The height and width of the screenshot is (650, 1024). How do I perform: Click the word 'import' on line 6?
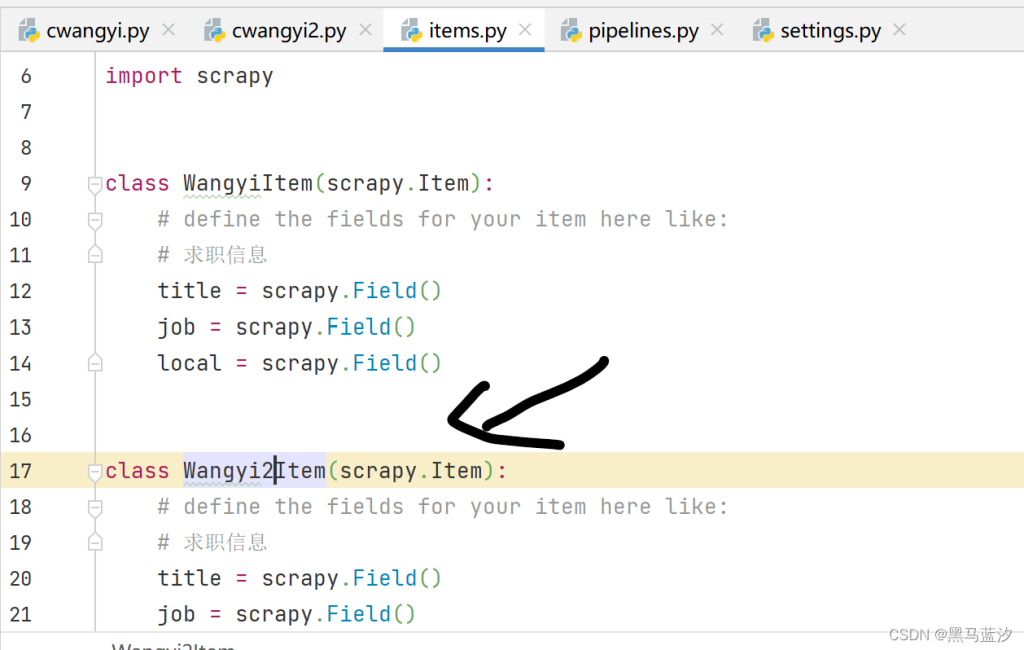click(x=144, y=76)
